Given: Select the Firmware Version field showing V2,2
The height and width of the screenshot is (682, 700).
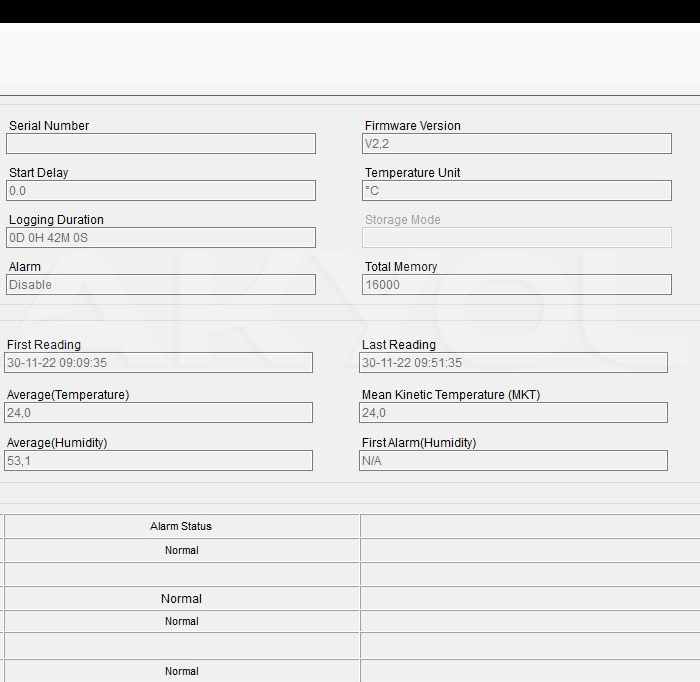Looking at the screenshot, I should pyautogui.click(x=516, y=144).
